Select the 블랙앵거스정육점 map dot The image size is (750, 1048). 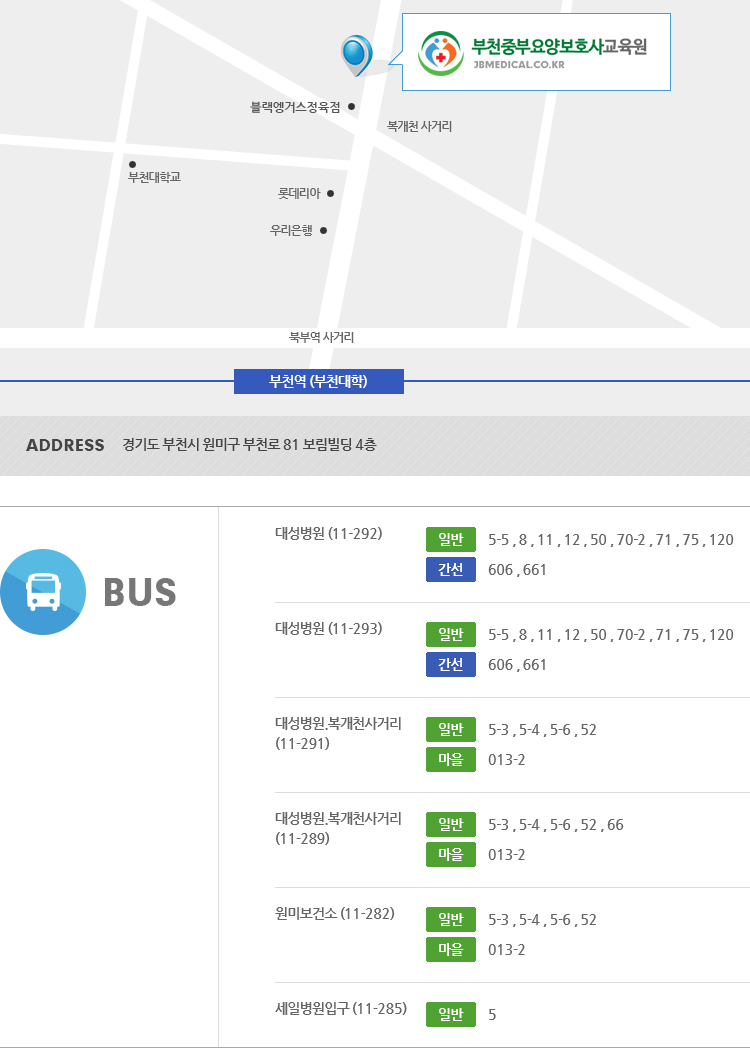tap(351, 106)
